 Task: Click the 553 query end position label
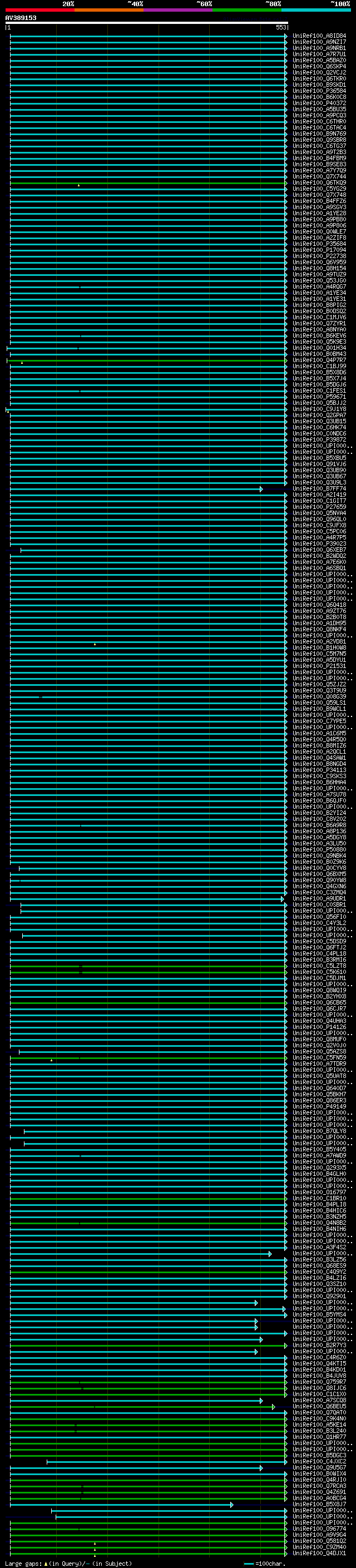point(280,27)
